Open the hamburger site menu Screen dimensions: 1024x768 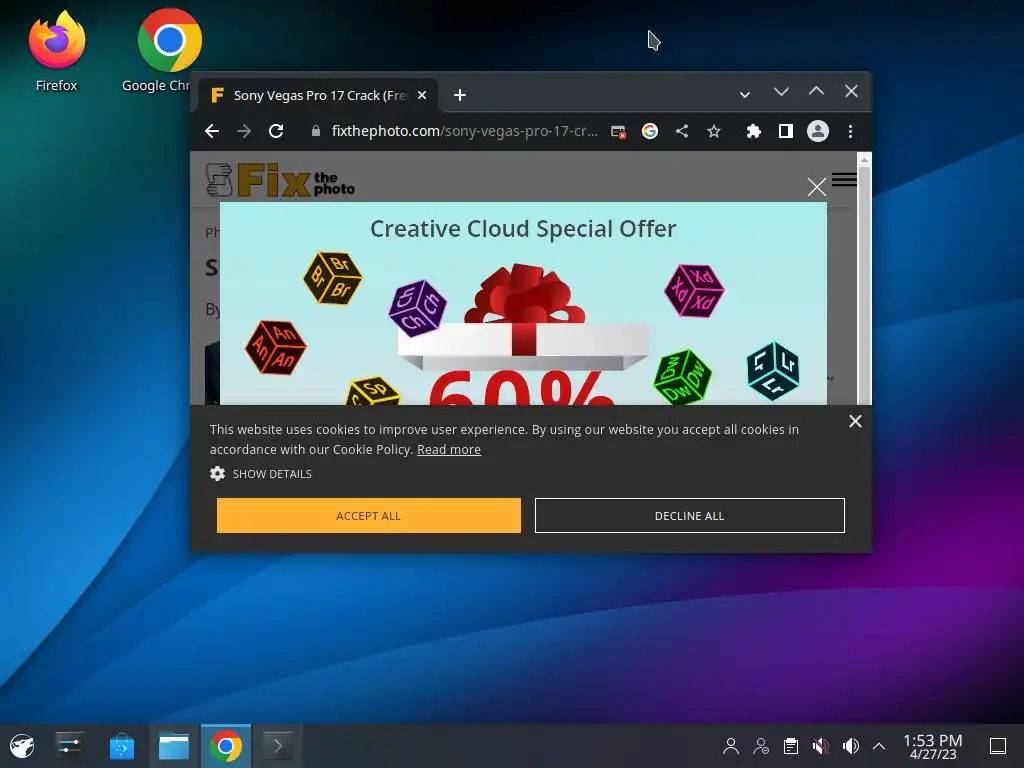coord(844,179)
